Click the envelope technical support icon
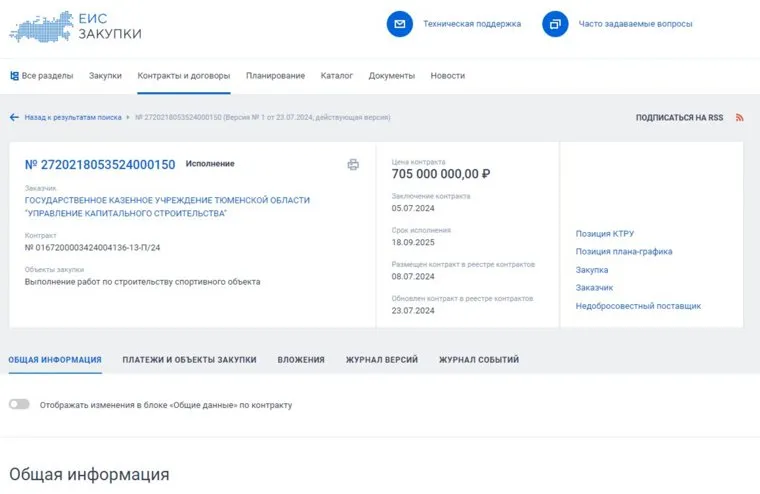 click(399, 24)
